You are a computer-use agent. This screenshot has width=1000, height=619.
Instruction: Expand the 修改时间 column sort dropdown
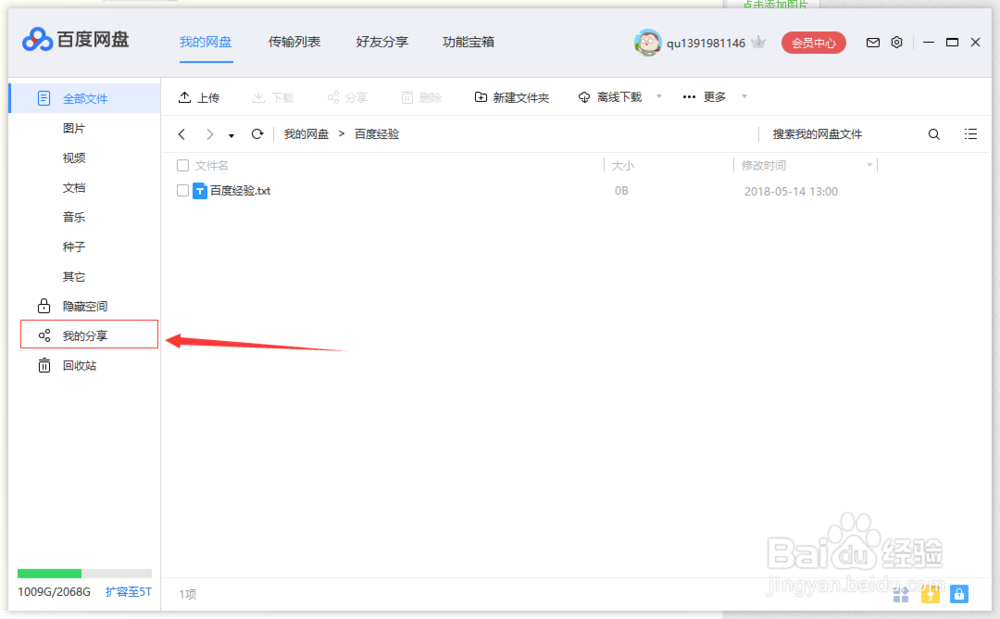tap(868, 165)
